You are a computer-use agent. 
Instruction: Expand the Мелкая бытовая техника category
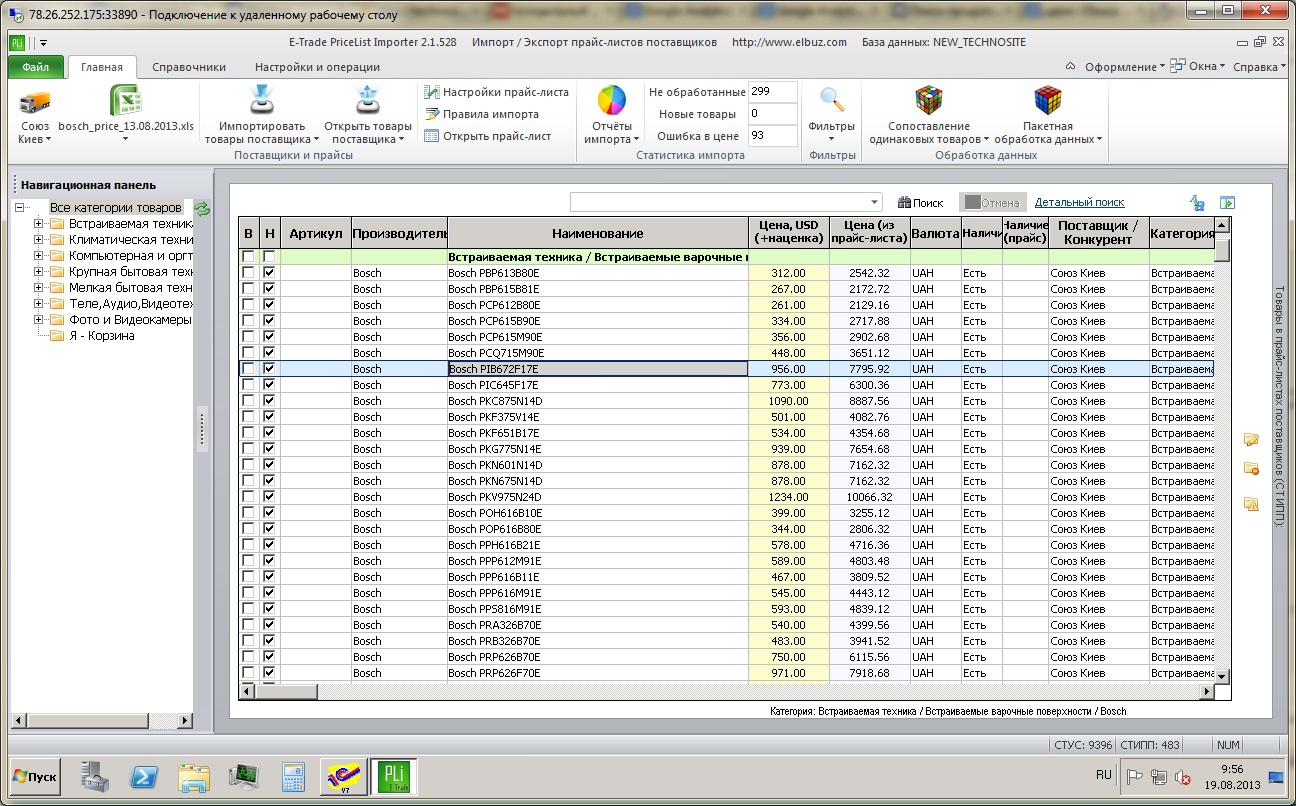(x=39, y=288)
